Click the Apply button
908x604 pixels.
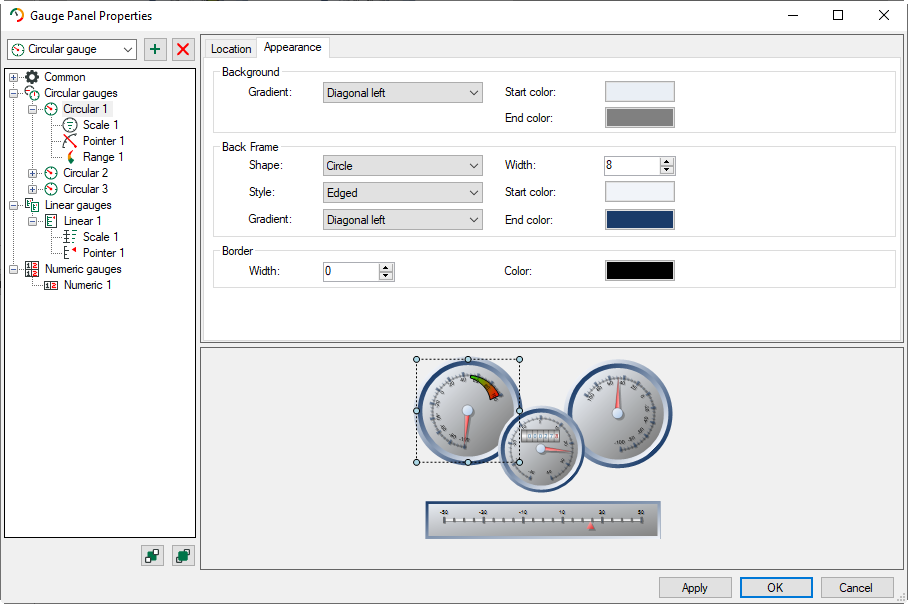pos(695,588)
